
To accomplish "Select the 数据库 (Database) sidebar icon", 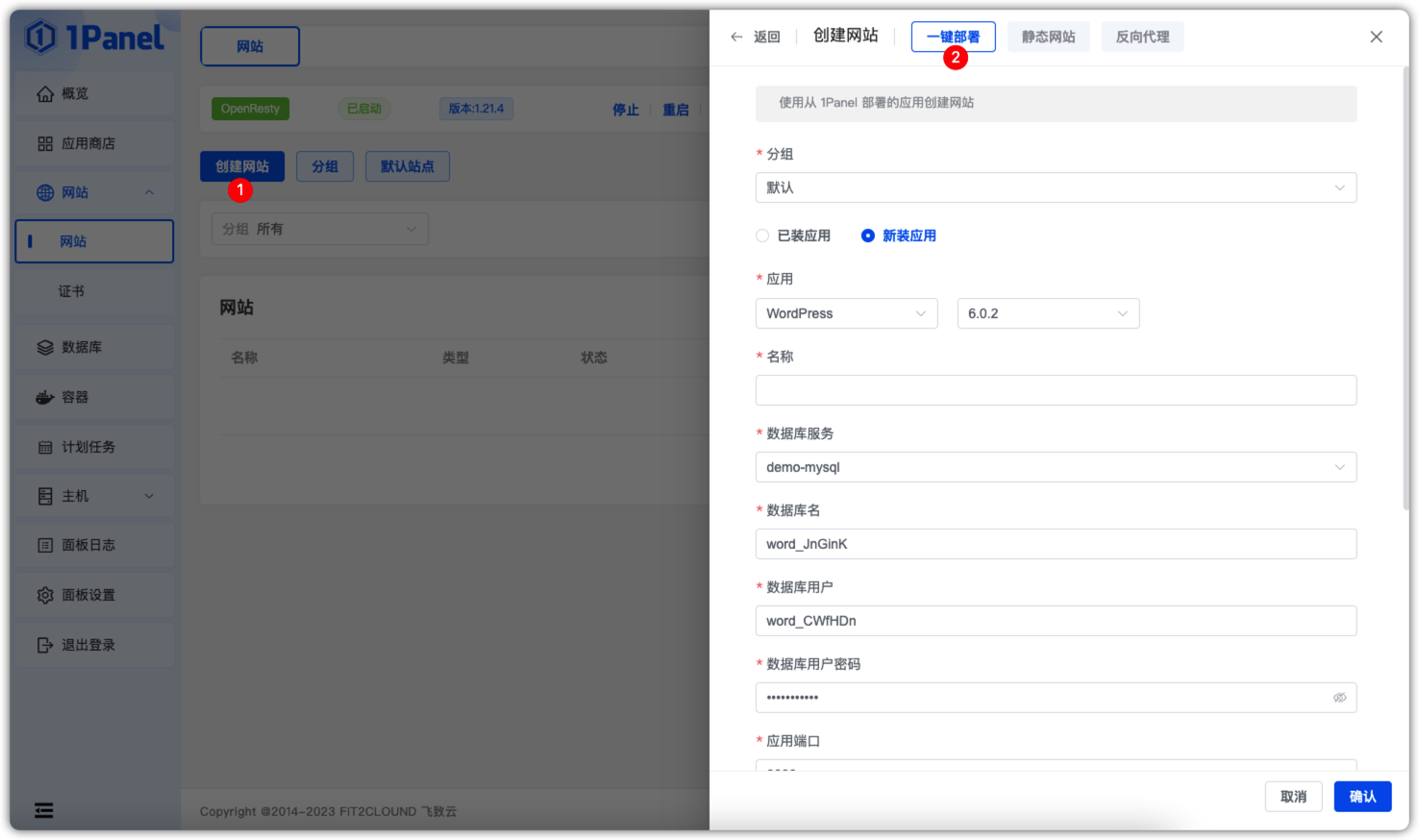I will coord(82,347).
